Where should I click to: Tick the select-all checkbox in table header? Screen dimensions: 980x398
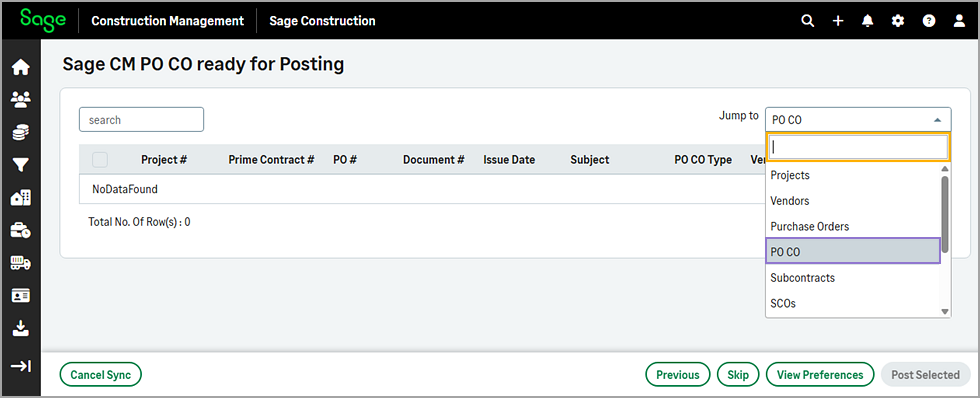[100, 160]
